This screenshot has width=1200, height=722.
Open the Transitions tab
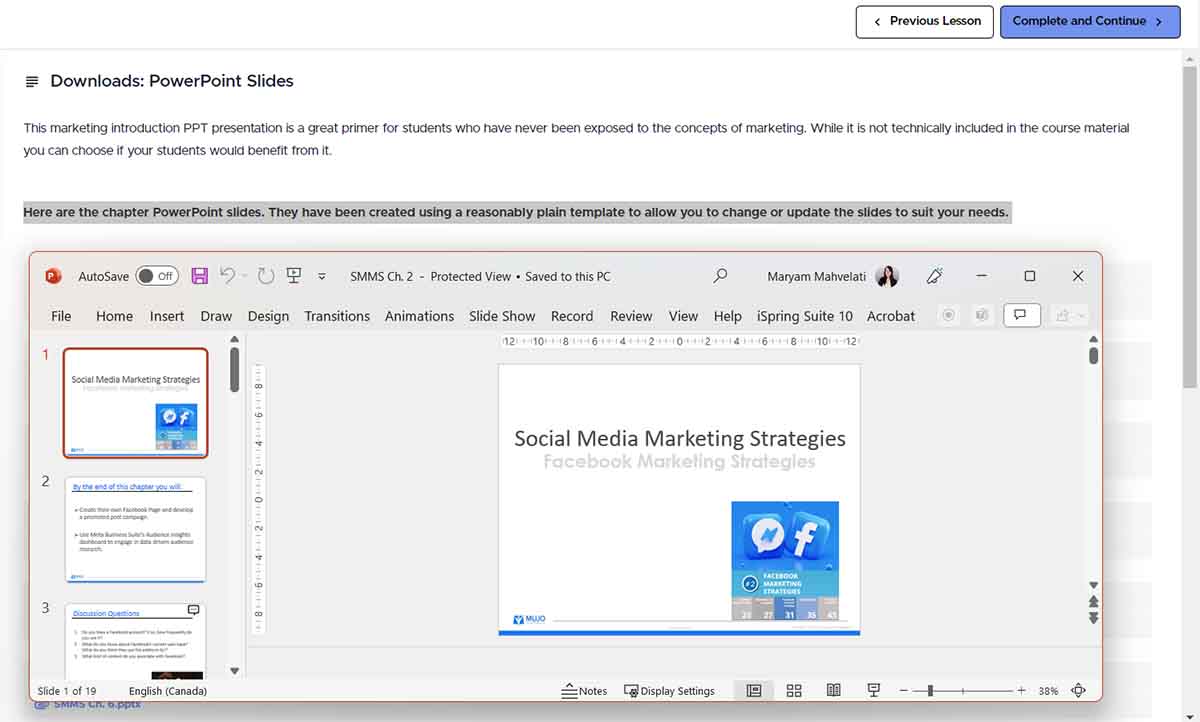(x=337, y=316)
